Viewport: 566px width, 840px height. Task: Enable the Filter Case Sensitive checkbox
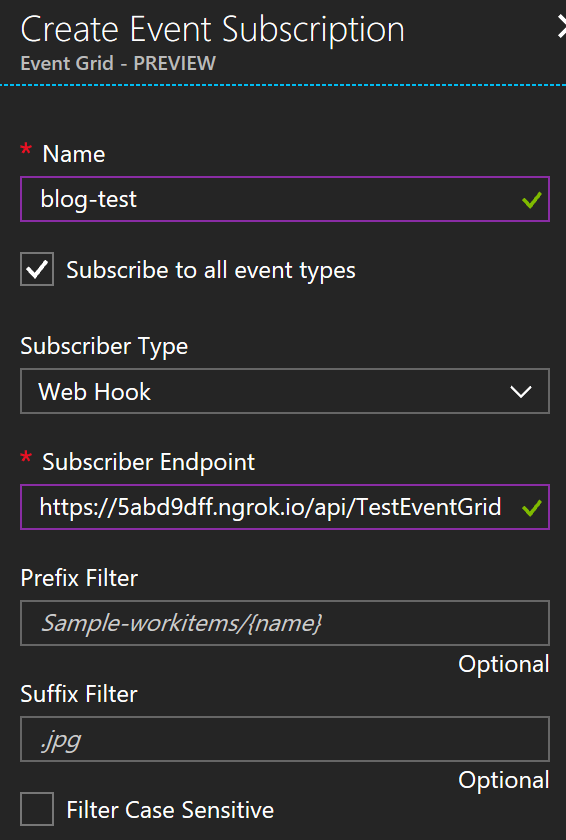pyautogui.click(x=37, y=809)
